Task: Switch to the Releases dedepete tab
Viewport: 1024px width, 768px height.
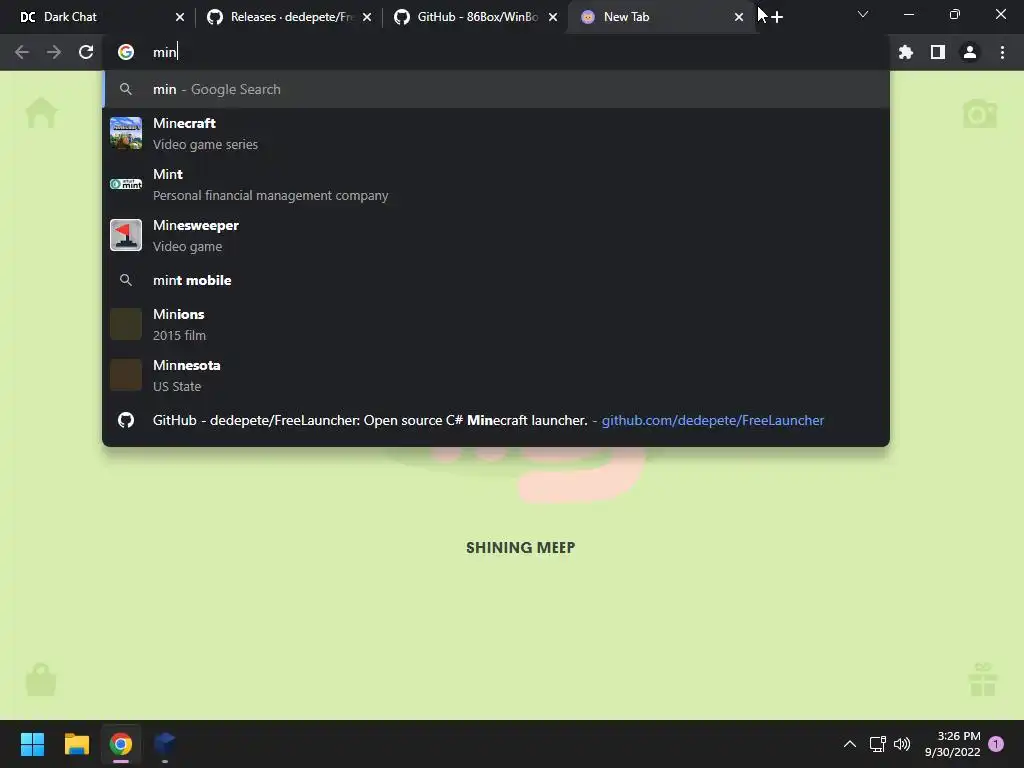Action: 289,17
